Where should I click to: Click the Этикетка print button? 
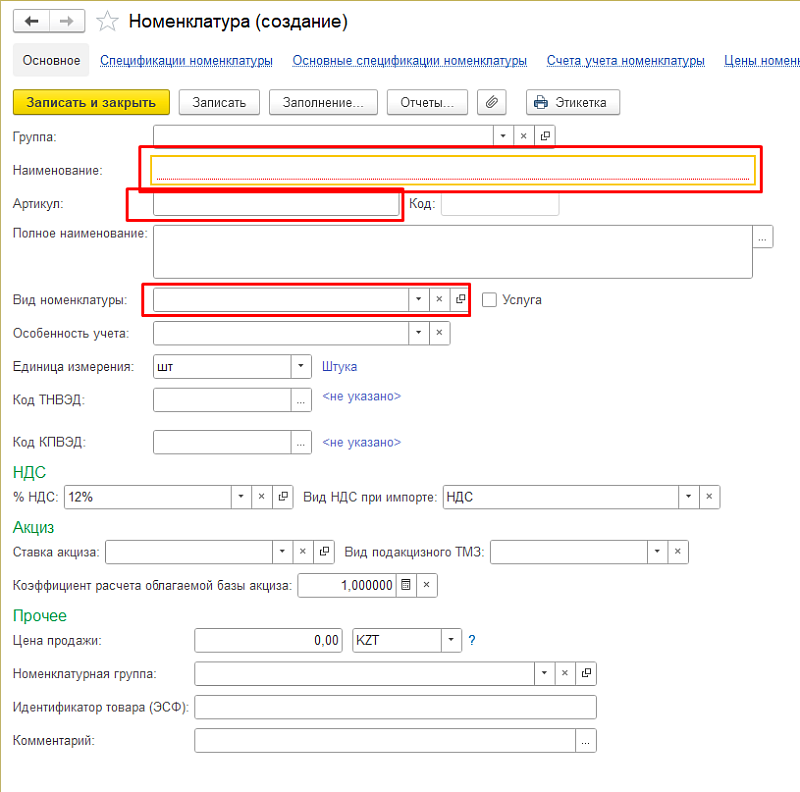pos(573,102)
